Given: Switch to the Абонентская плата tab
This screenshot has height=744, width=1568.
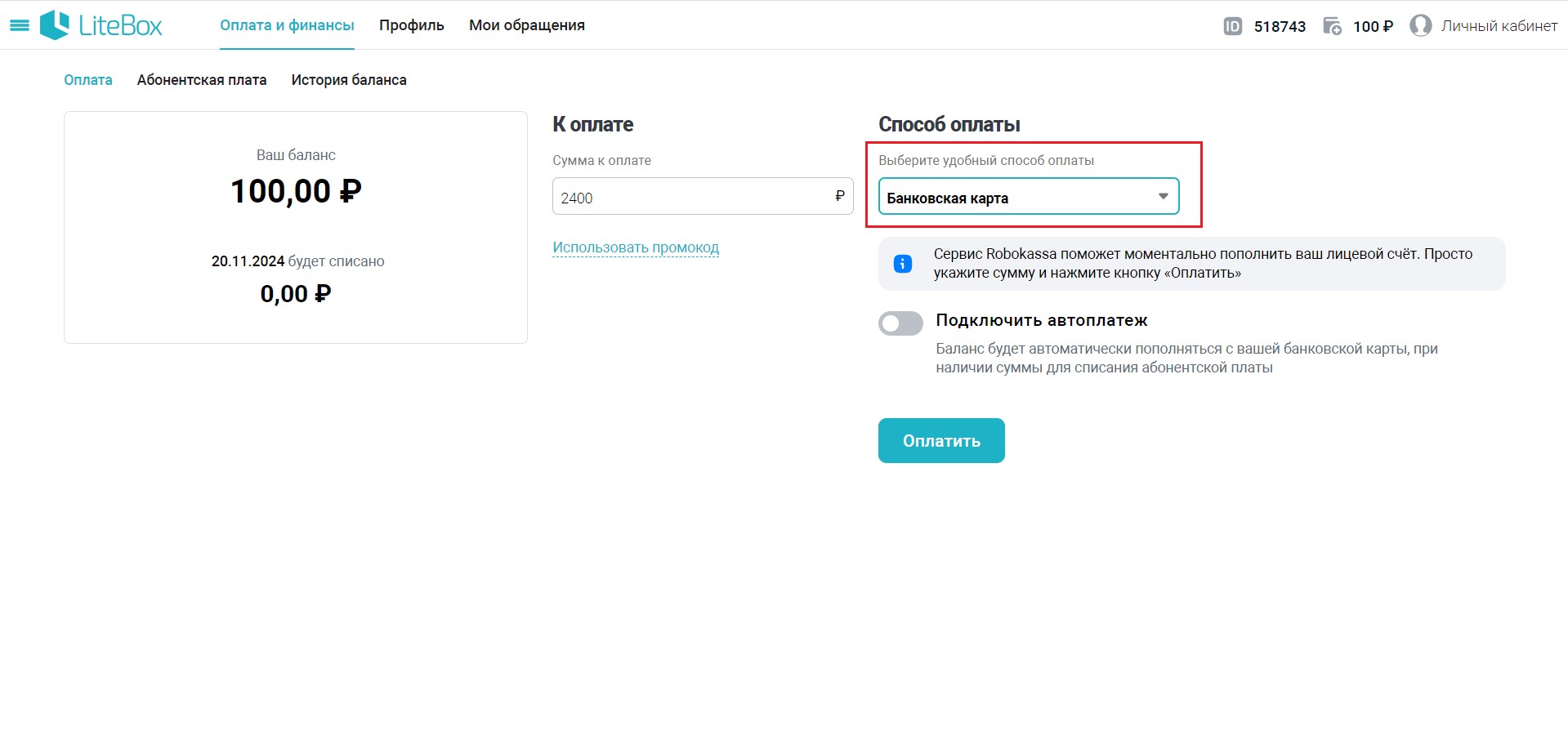Looking at the screenshot, I should click(x=202, y=80).
